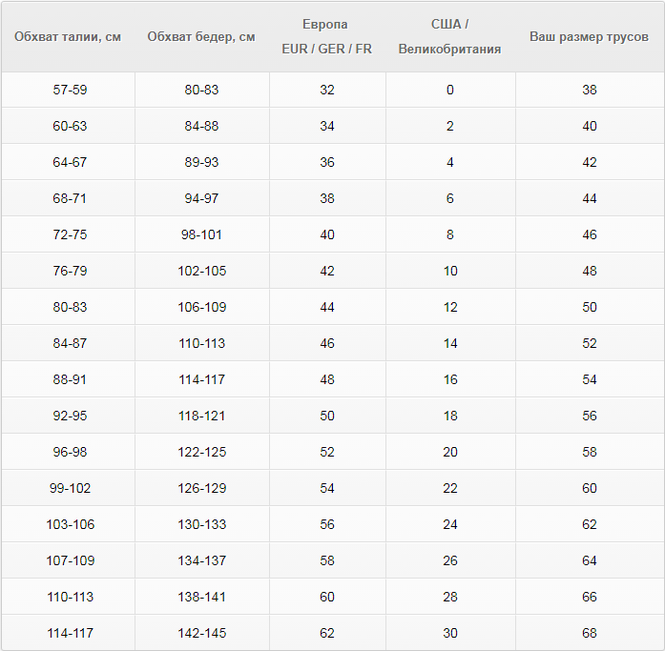This screenshot has height=651, width=665.
Task: Click the 'Обхват бедер, см' column header
Action: coord(201,37)
